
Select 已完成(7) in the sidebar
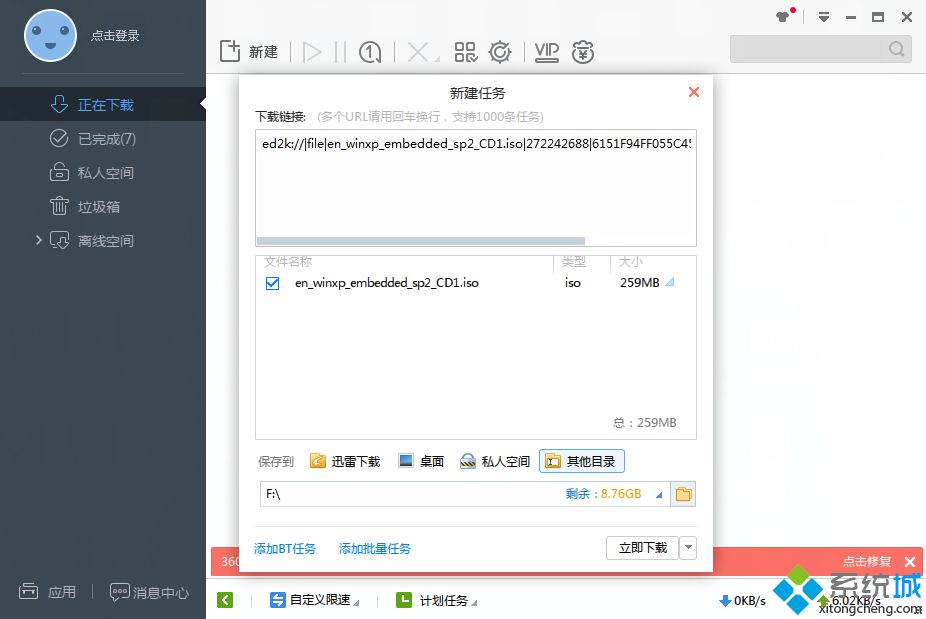[103, 139]
